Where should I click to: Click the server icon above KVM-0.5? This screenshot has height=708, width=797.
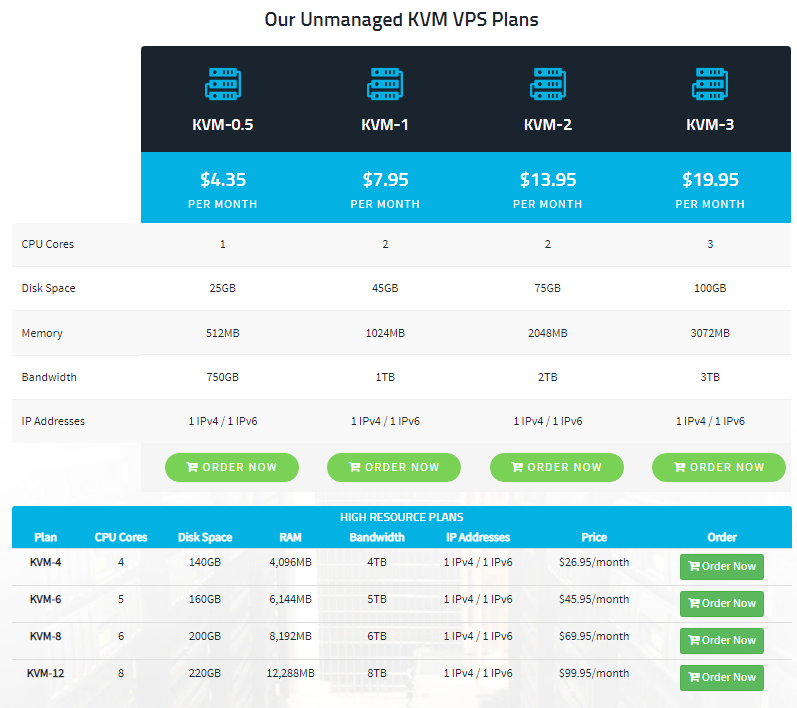point(222,84)
